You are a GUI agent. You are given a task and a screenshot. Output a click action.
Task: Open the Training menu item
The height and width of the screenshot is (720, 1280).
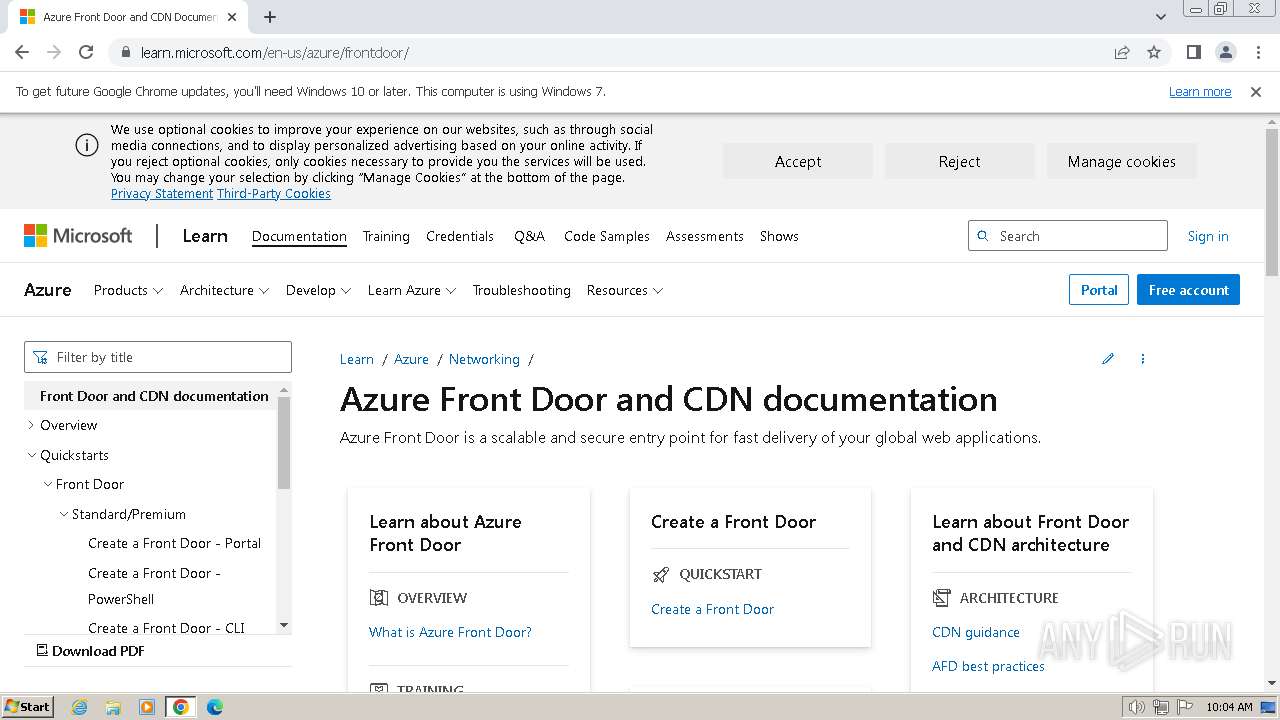(386, 236)
